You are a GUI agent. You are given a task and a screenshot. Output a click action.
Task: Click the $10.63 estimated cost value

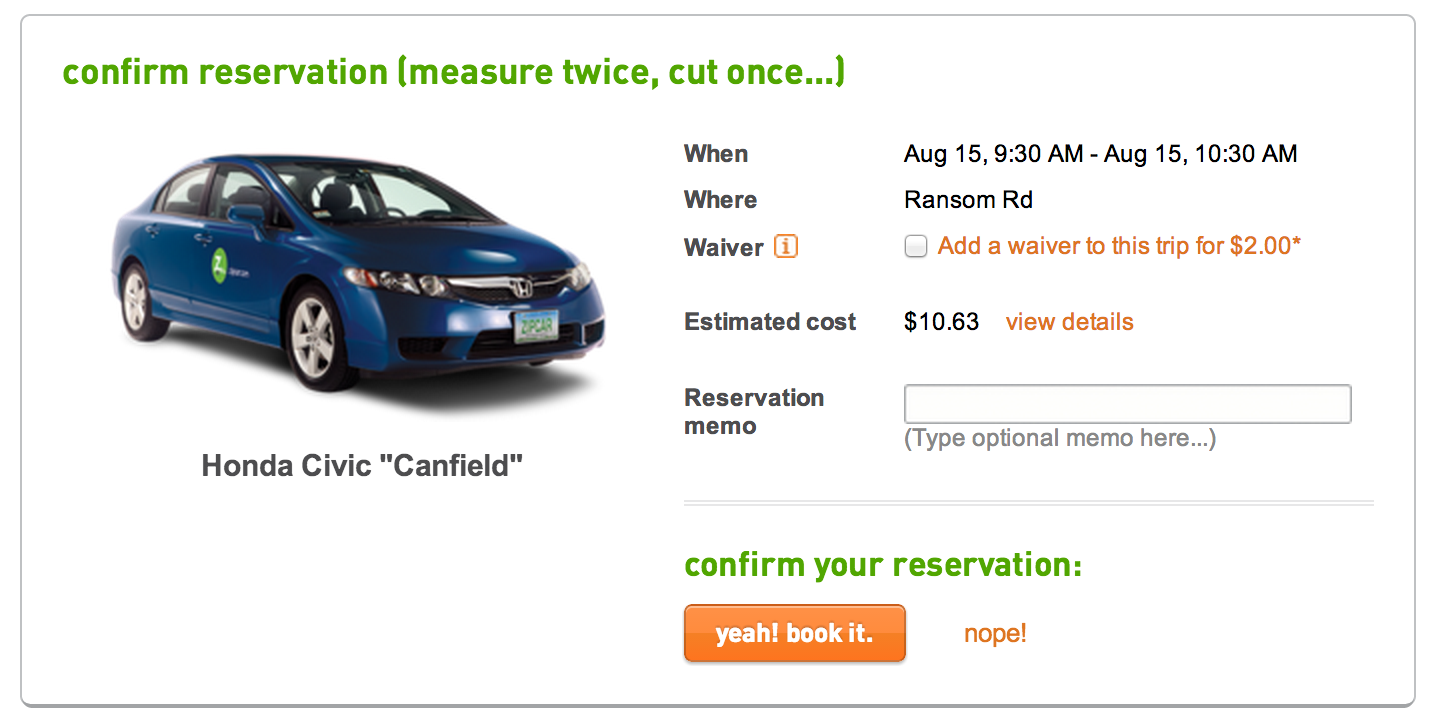coord(941,322)
